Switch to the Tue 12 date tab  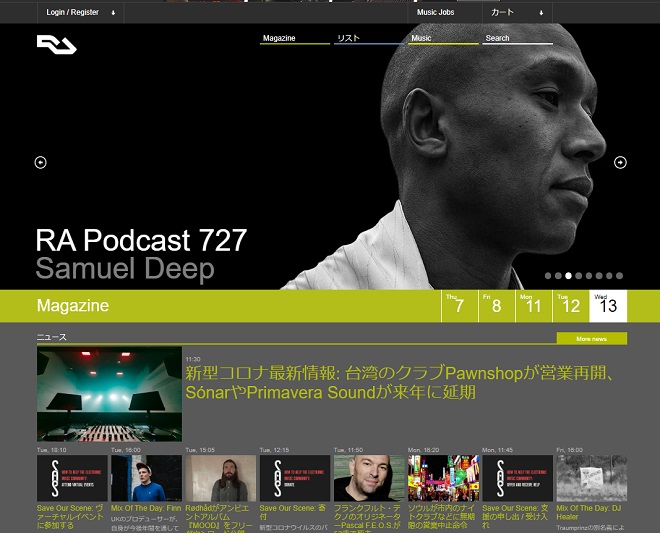569,306
